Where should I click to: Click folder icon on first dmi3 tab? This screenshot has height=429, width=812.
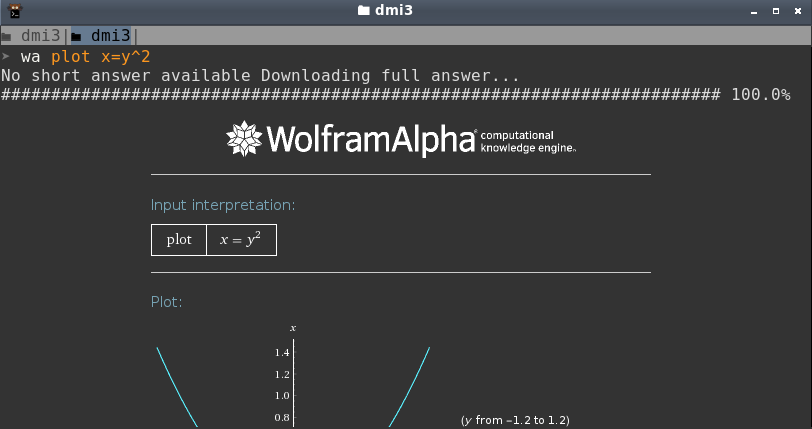6,37
